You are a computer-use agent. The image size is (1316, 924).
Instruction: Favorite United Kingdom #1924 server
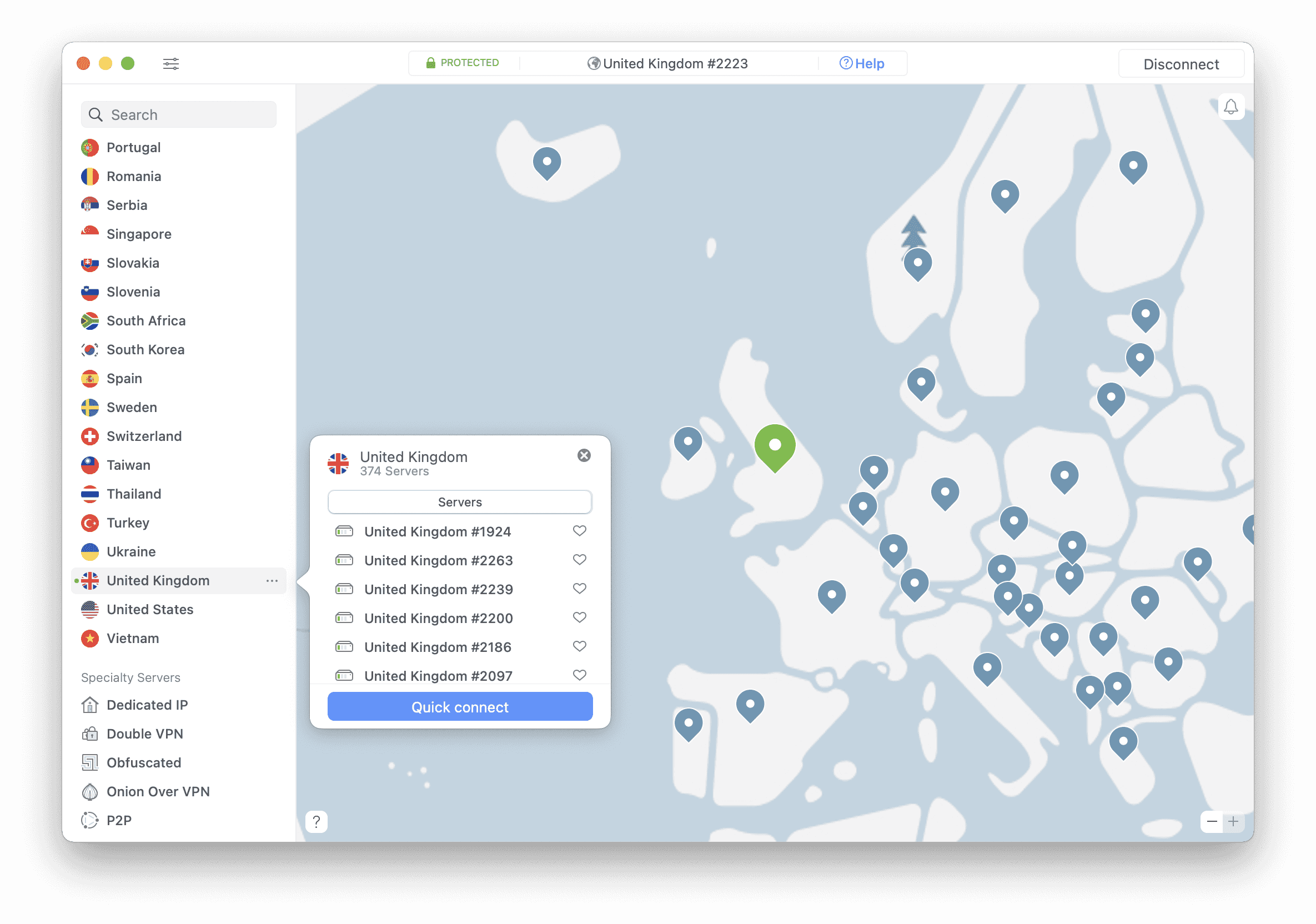(579, 531)
